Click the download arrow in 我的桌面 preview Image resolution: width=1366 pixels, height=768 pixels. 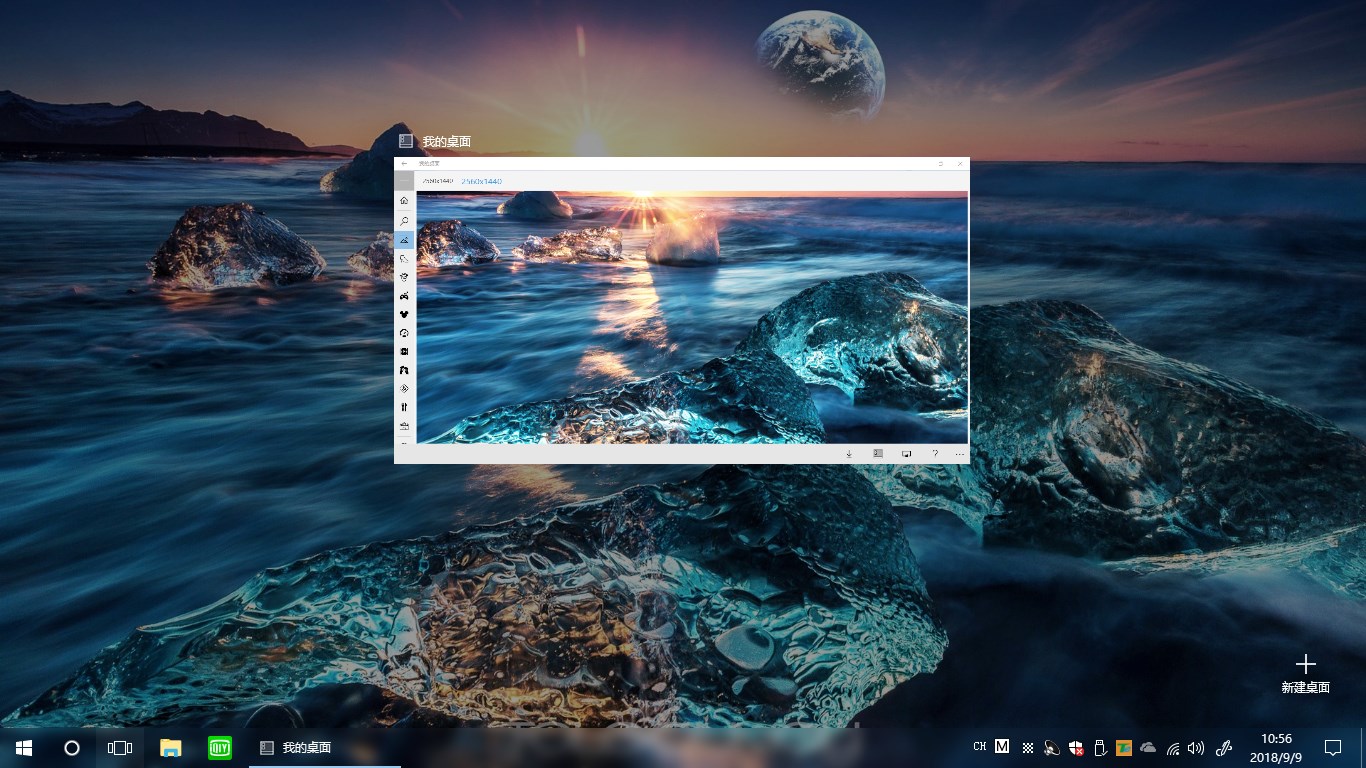849,454
